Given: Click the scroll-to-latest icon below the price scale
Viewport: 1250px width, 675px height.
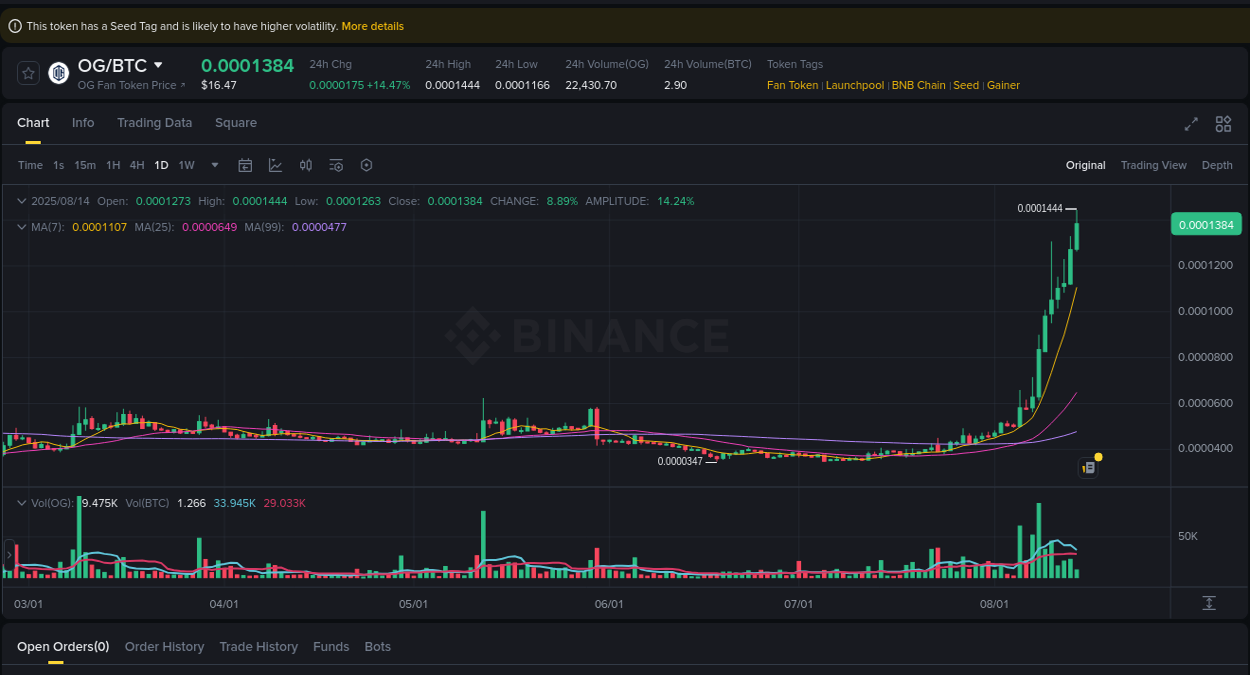Looking at the screenshot, I should pos(1208,603).
